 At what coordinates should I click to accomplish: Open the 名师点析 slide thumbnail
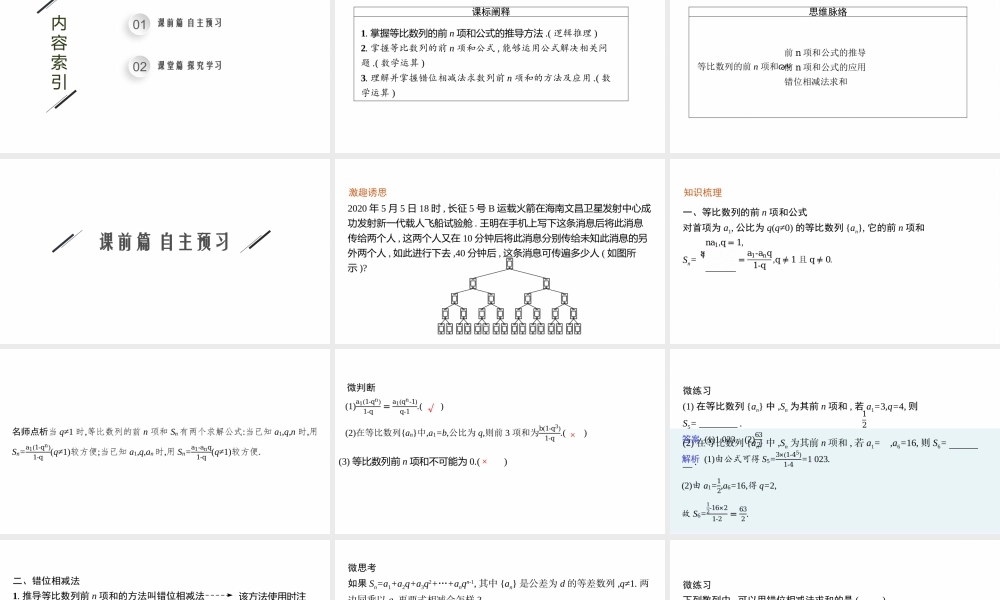pyautogui.click(x=165, y=441)
